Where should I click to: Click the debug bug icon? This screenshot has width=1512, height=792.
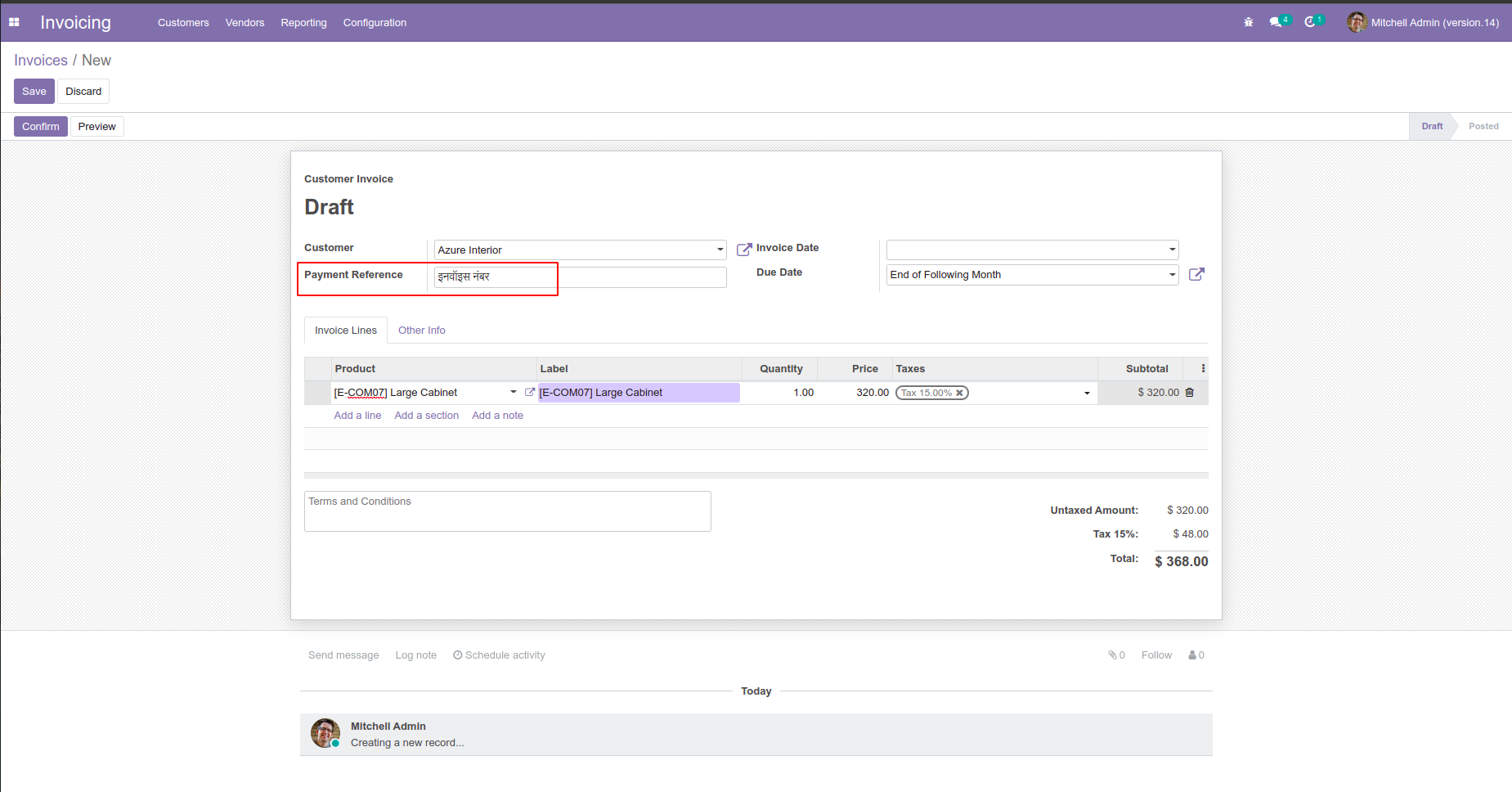1248,22
